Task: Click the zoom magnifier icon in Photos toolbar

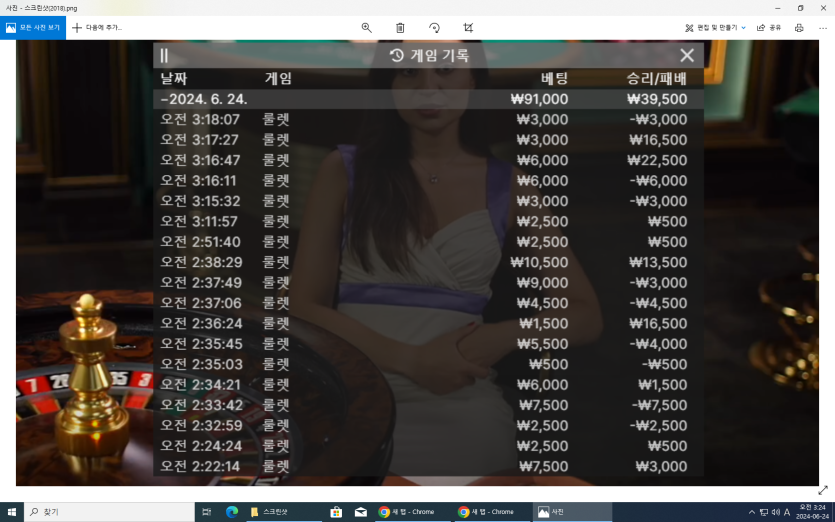Action: [x=366, y=28]
